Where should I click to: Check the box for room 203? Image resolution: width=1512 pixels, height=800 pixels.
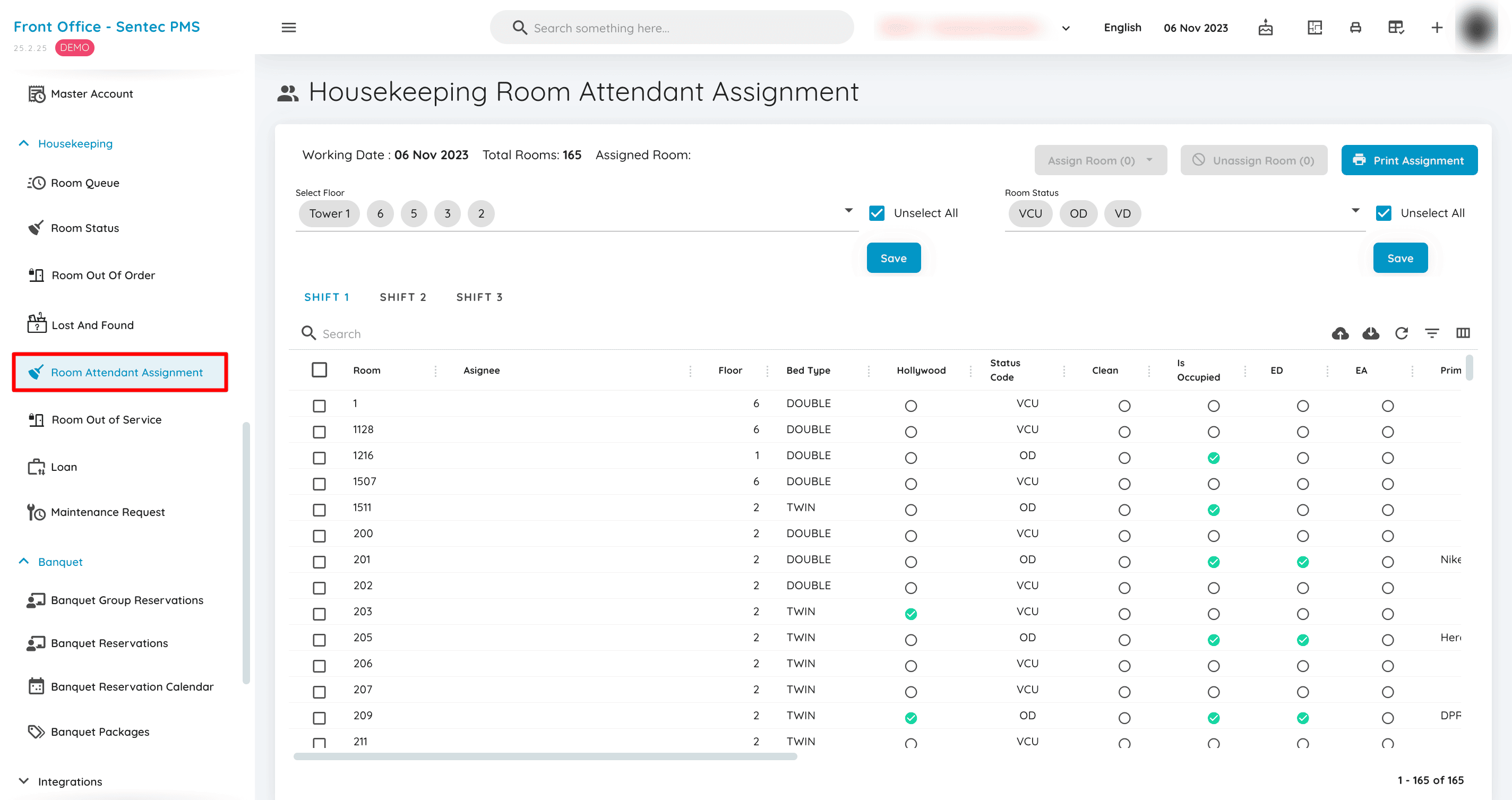319,614
